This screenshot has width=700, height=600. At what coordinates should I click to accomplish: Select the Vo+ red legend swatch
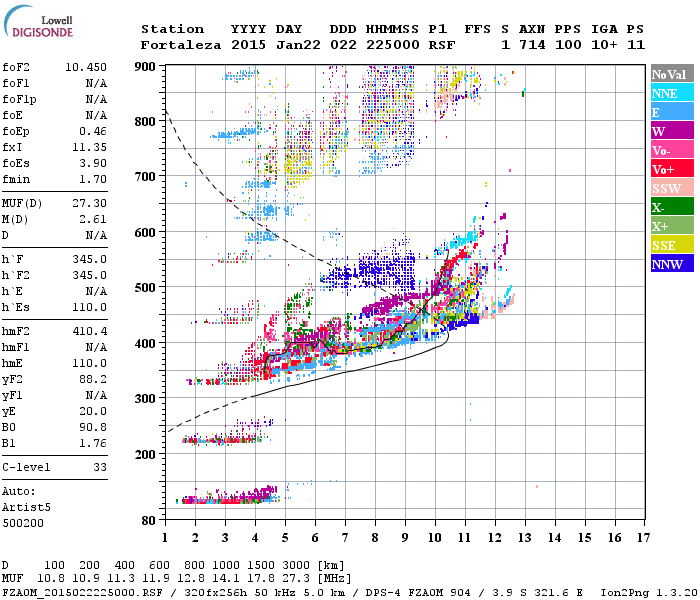(672, 169)
